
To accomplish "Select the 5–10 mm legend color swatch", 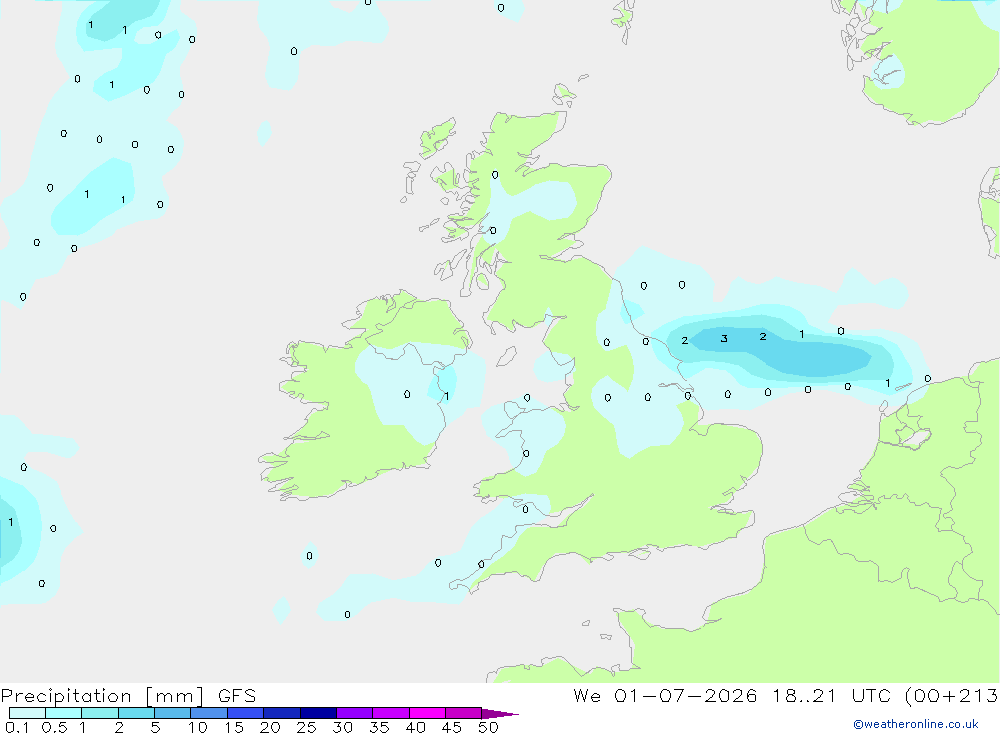I will pyautogui.click(x=172, y=713).
